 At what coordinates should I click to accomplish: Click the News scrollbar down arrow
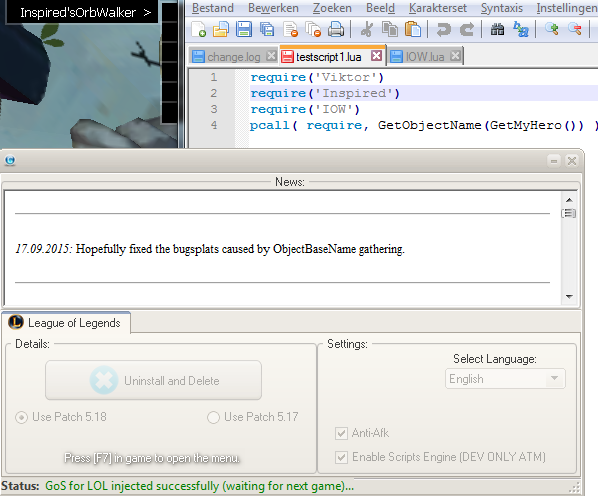point(569,297)
